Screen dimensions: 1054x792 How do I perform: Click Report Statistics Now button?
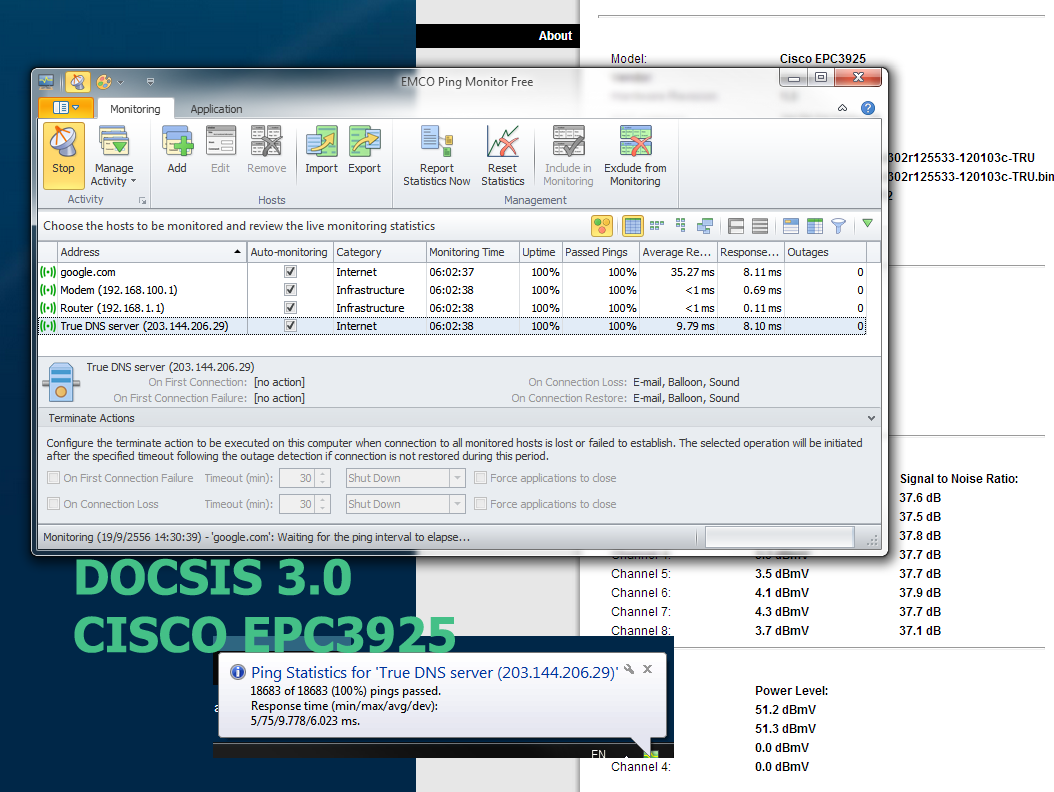[436, 156]
